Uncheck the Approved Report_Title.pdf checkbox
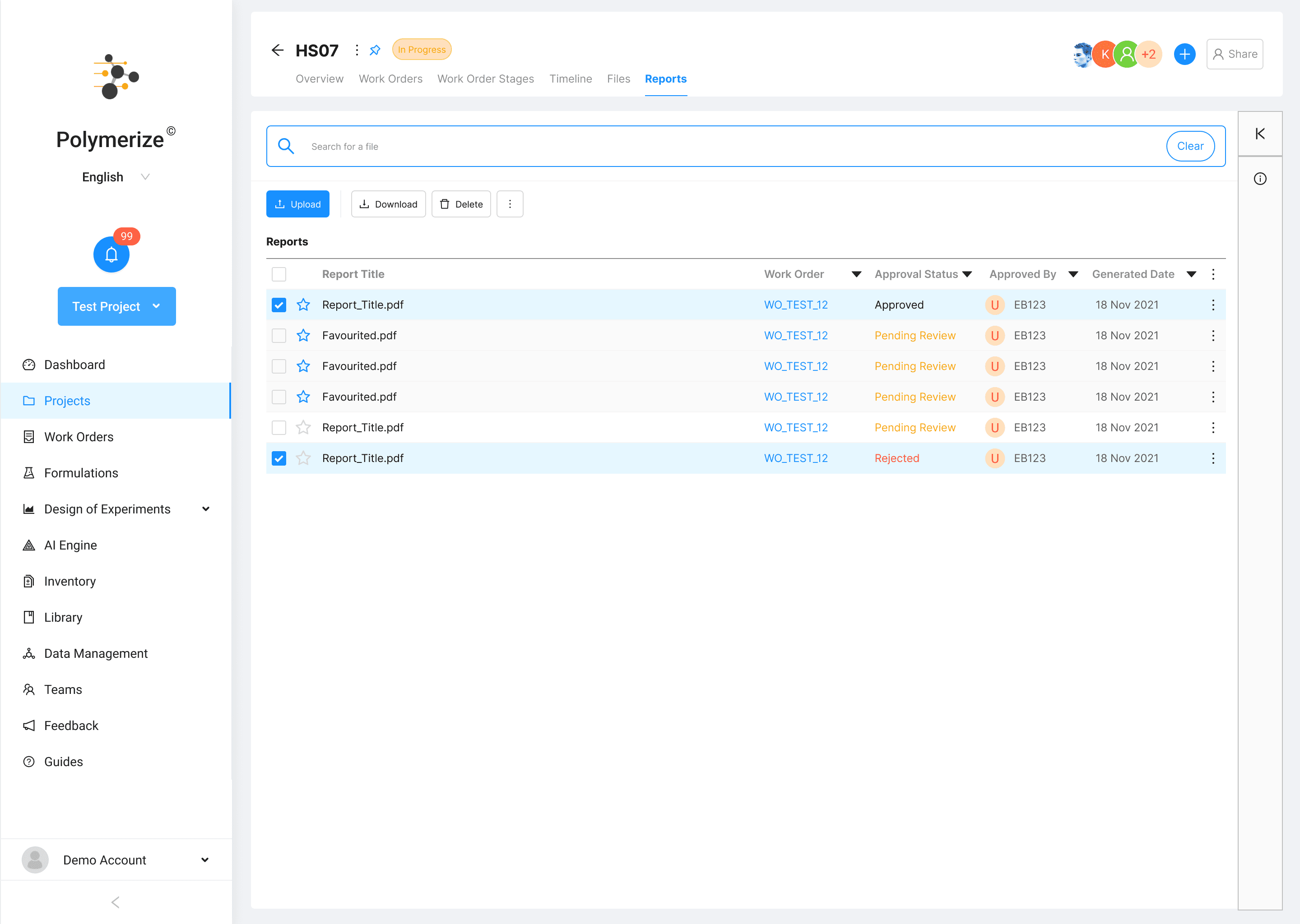Viewport: 1300px width, 924px height. (279, 305)
